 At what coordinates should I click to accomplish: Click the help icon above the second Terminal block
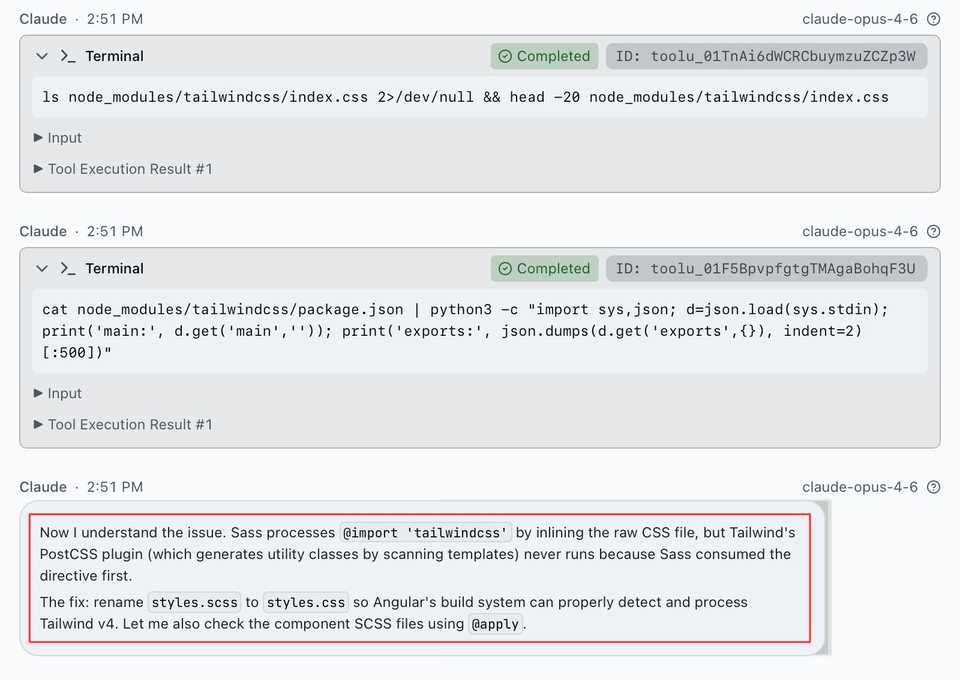pyautogui.click(x=933, y=231)
